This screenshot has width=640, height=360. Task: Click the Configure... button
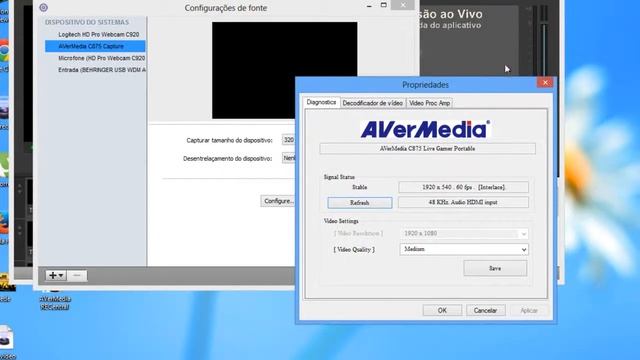pos(278,201)
